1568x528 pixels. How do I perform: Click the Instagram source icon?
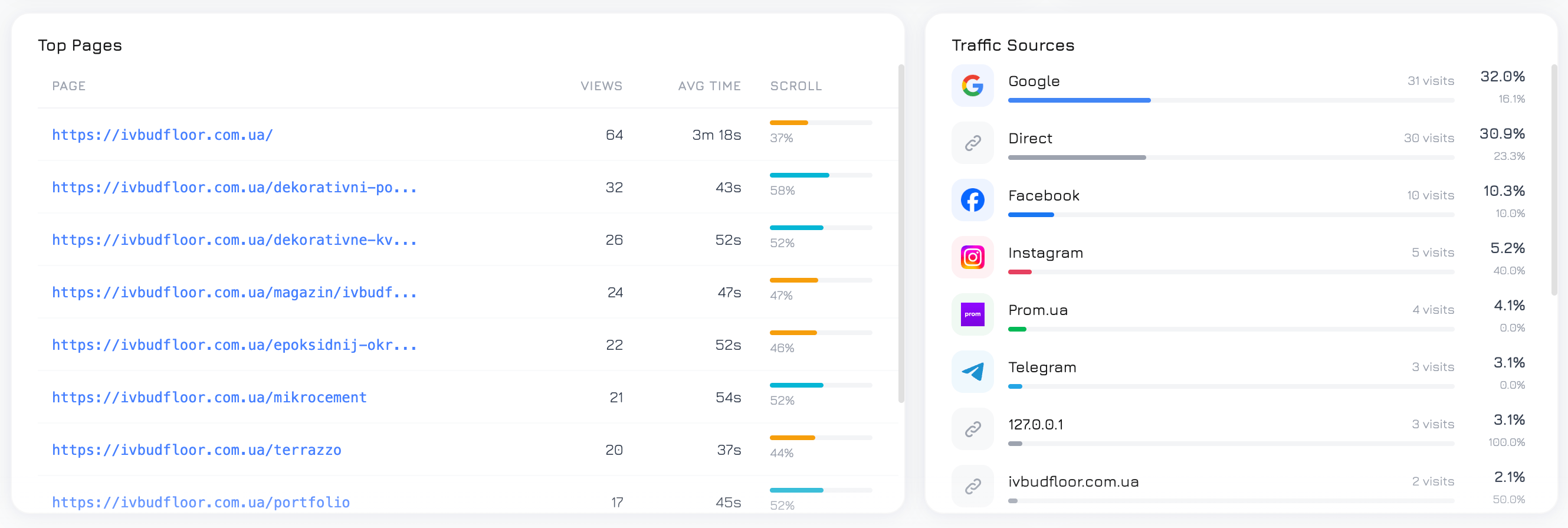coord(972,258)
